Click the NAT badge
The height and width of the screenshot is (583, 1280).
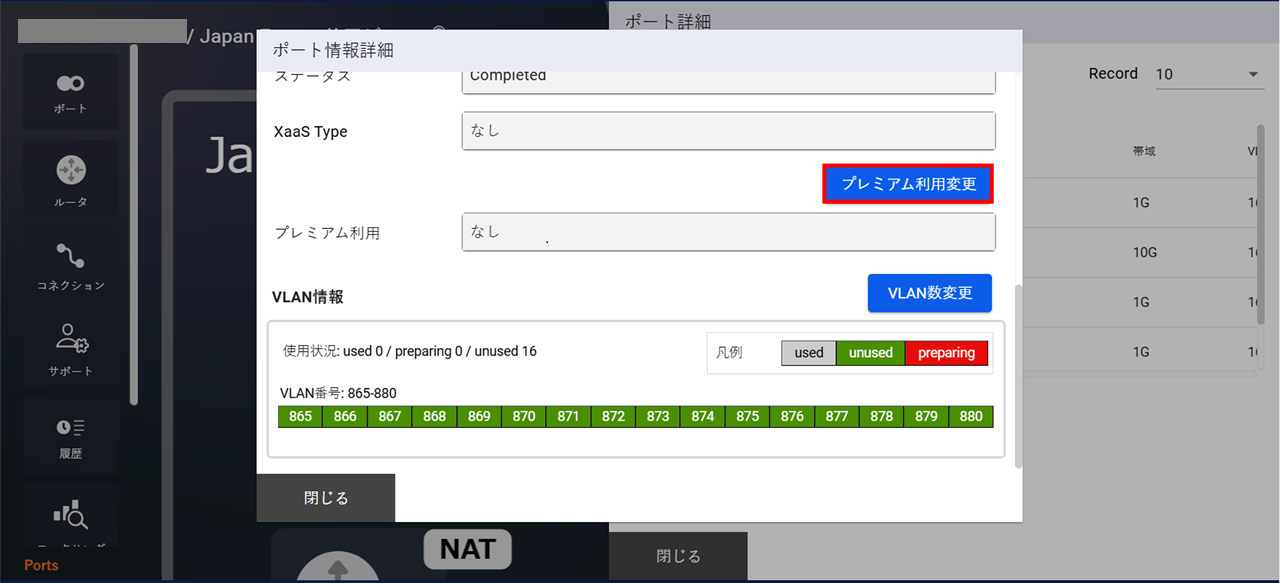click(x=467, y=549)
